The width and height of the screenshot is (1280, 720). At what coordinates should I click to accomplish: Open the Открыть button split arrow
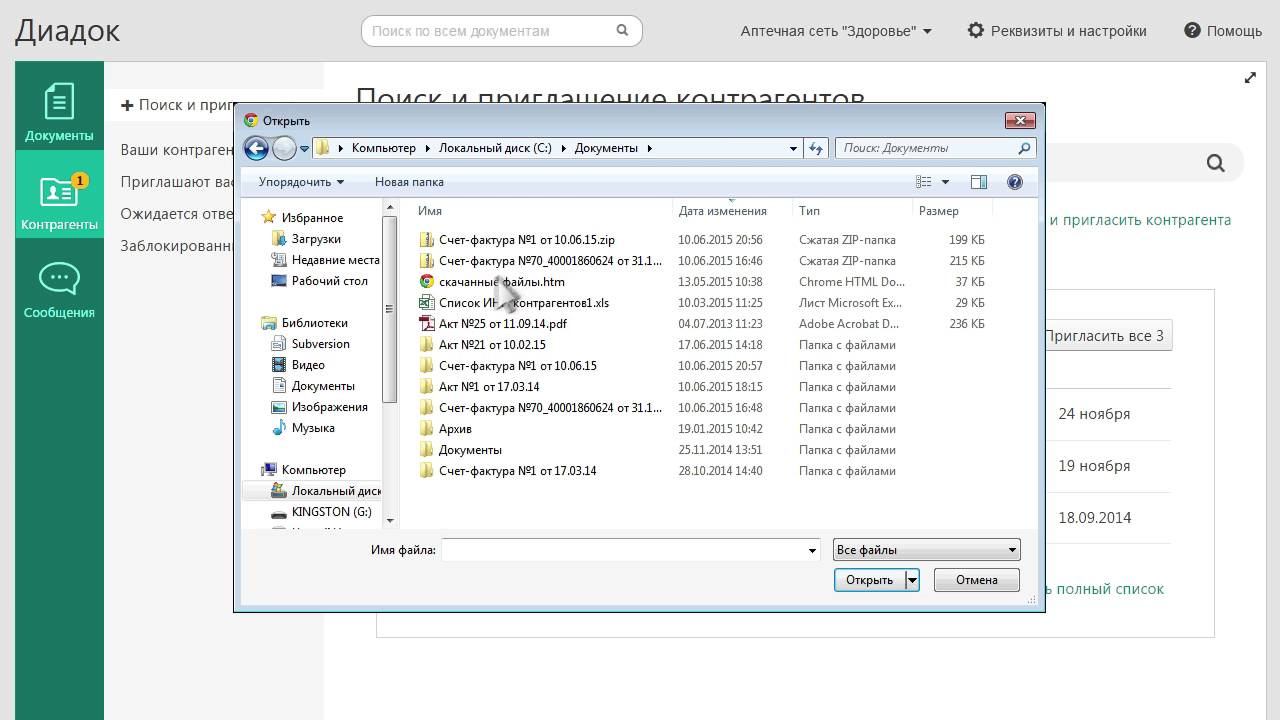912,580
